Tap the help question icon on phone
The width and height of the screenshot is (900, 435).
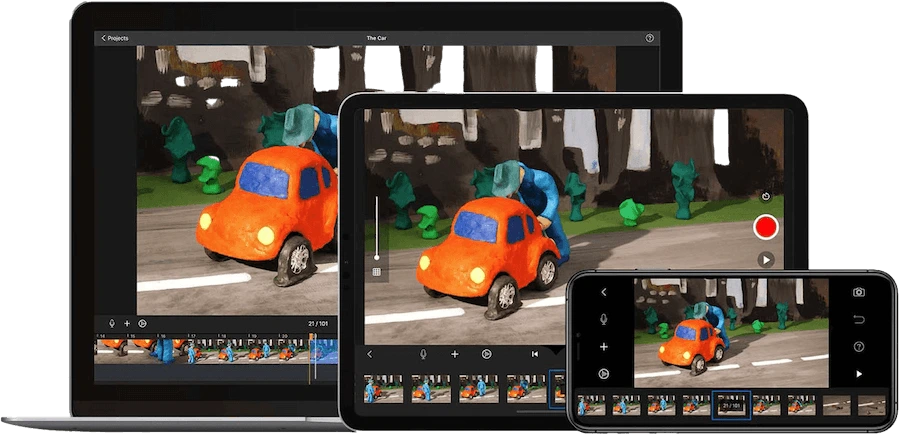click(x=859, y=347)
